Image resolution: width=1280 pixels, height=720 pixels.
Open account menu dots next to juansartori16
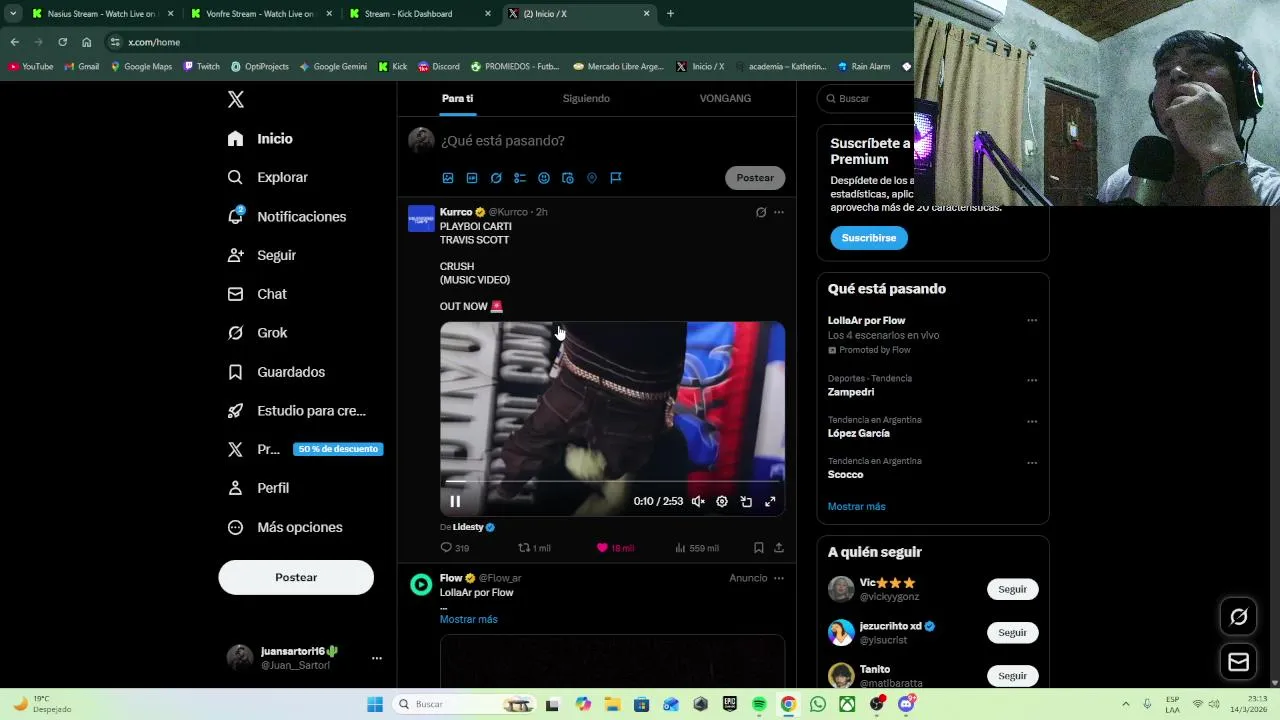pos(377,658)
